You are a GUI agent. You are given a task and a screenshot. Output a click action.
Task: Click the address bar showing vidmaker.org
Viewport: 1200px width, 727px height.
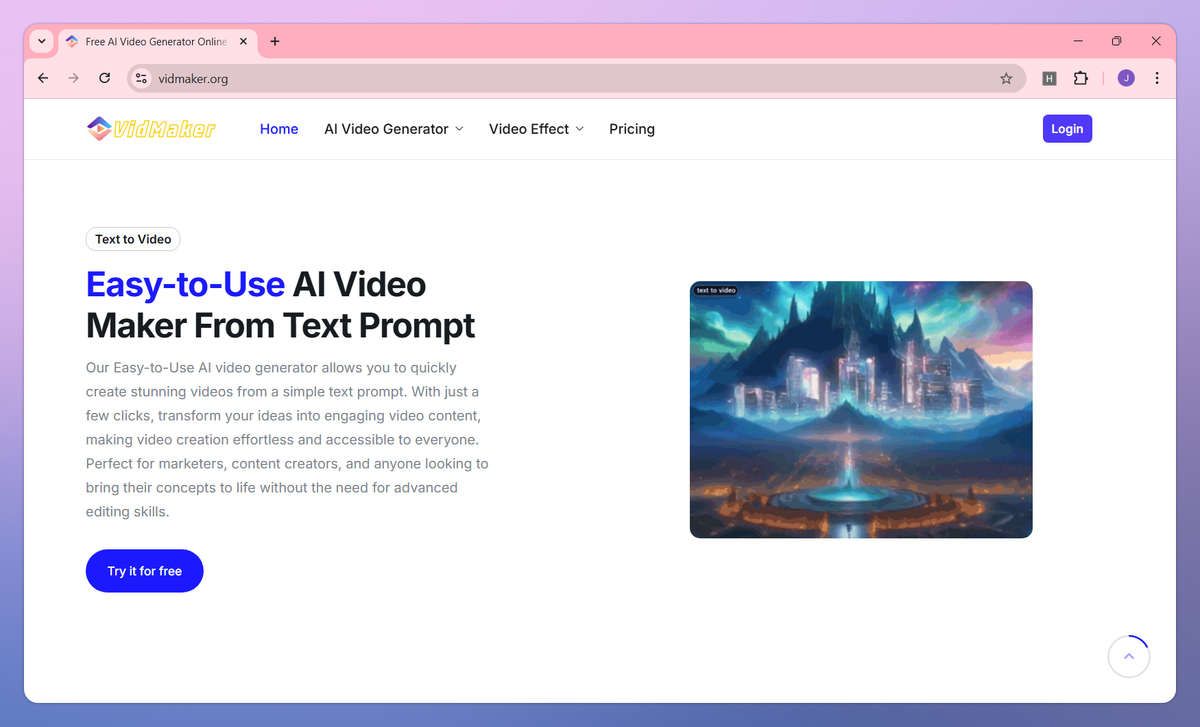(400, 77)
